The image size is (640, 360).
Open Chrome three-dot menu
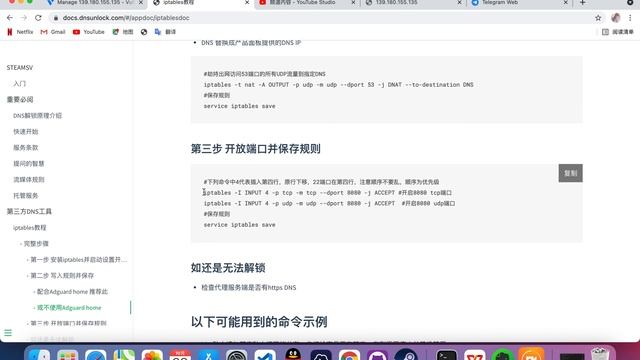pyautogui.click(x=630, y=18)
